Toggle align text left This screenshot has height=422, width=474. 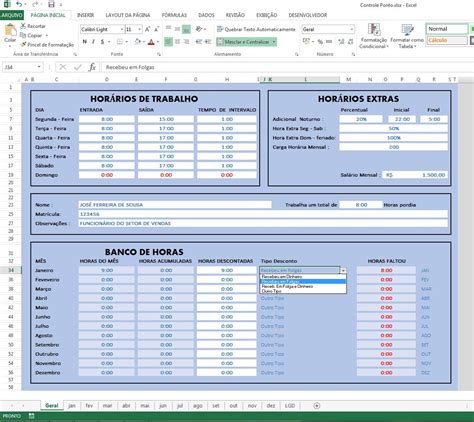click(168, 42)
